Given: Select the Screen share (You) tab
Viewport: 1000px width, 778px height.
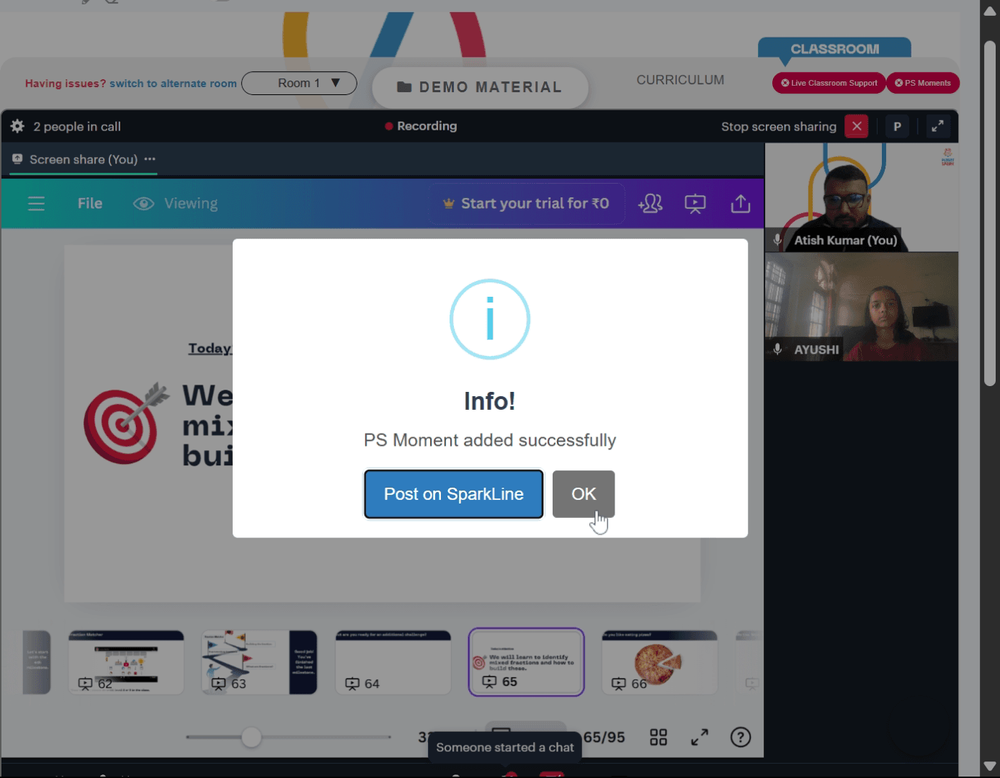Looking at the screenshot, I should (83, 159).
